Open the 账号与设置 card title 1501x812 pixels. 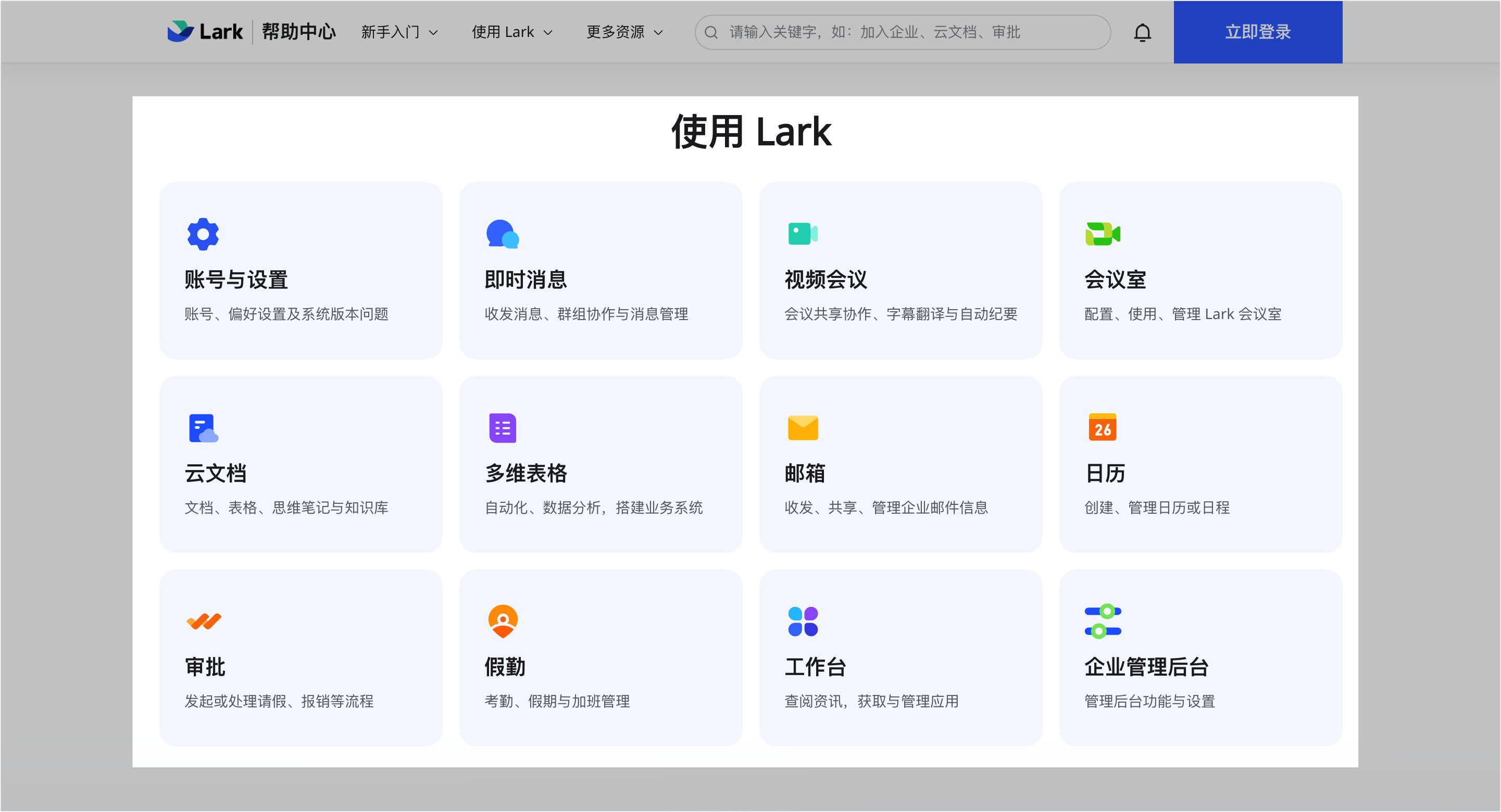[x=236, y=280]
